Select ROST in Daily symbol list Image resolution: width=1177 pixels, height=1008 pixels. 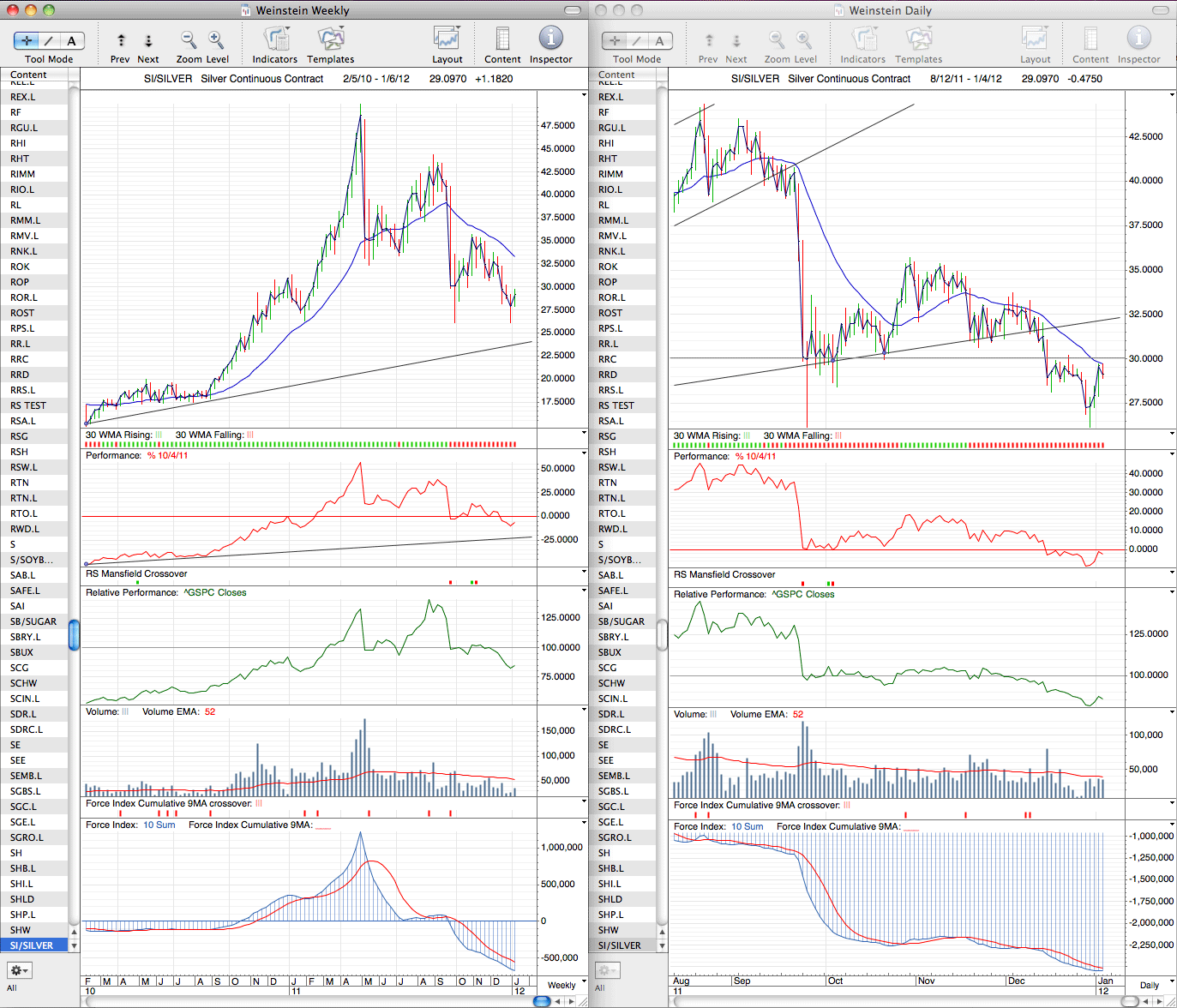pos(622,313)
